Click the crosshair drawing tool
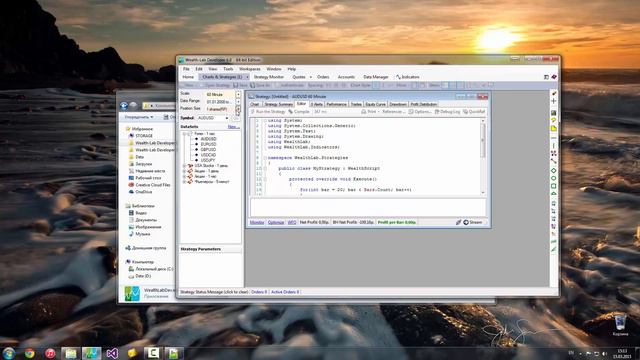 tap(553, 101)
